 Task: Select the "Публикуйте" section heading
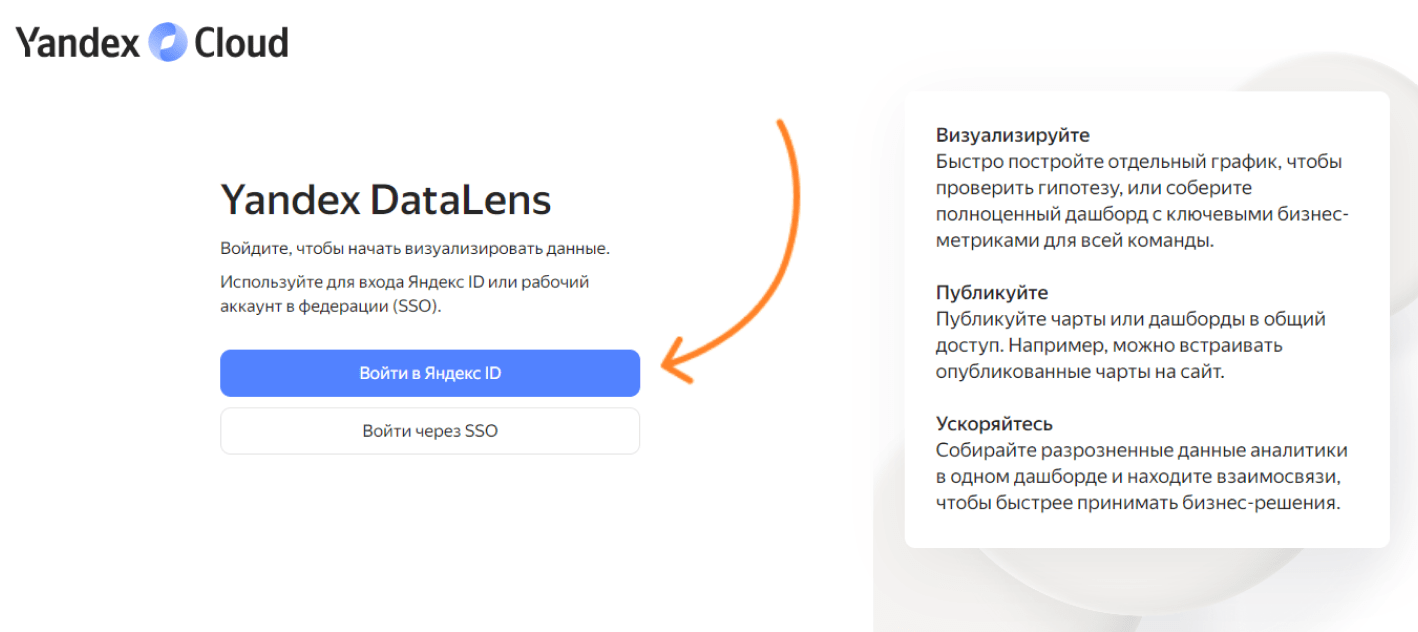(x=991, y=293)
